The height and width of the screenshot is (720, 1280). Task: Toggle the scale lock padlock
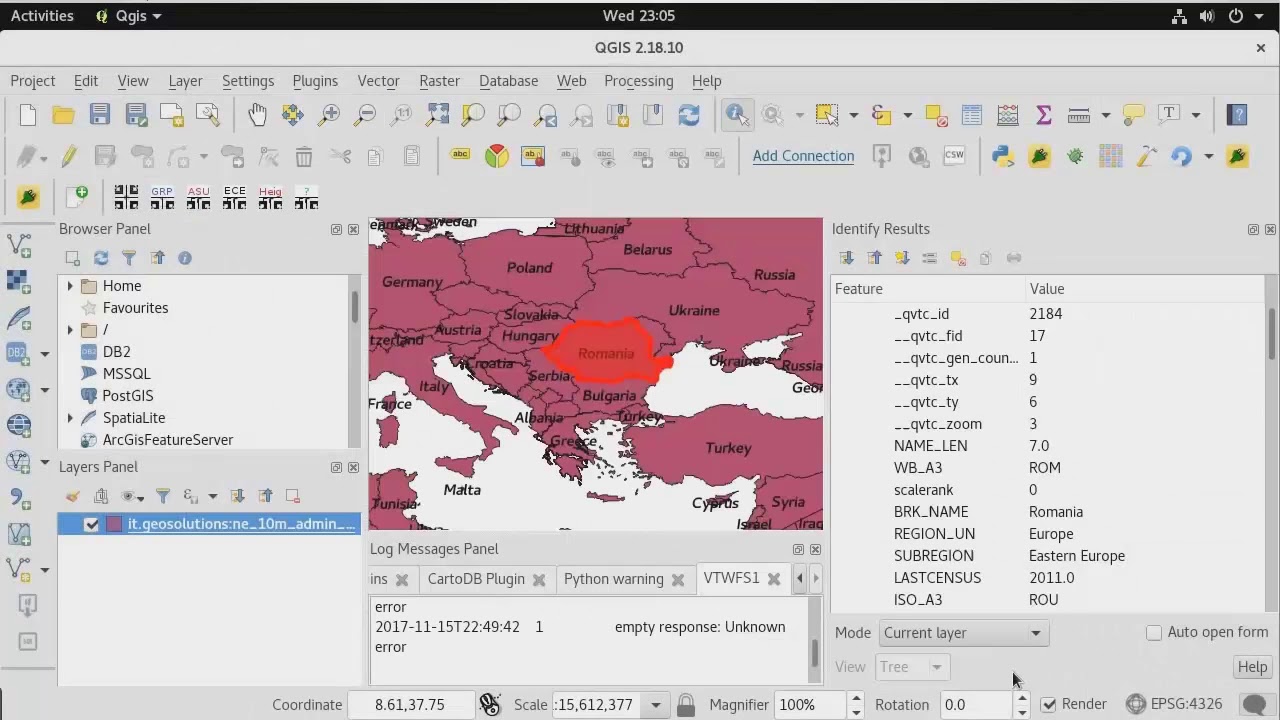tap(685, 704)
